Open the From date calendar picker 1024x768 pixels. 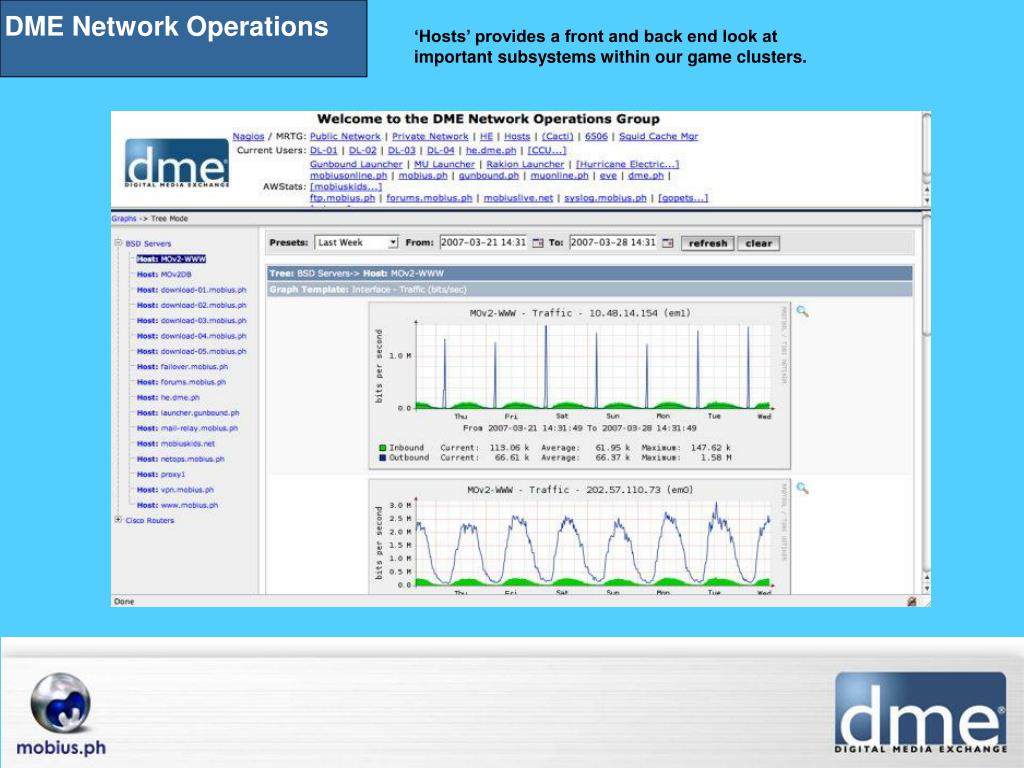coord(537,243)
